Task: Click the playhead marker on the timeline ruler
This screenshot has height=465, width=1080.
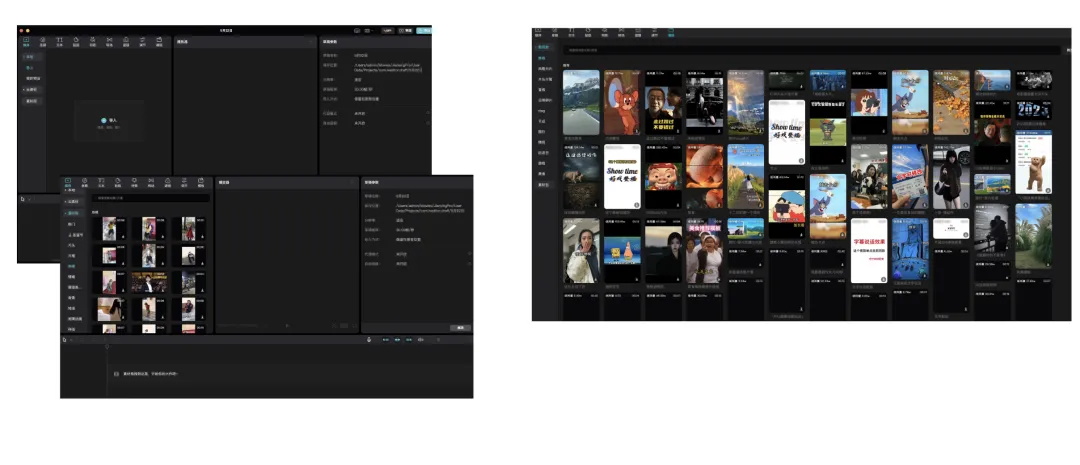Action: (107, 347)
